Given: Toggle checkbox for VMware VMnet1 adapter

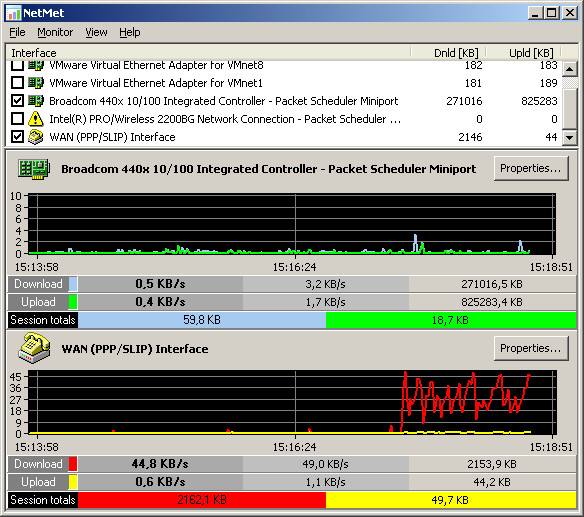Looking at the screenshot, I should (17, 83).
